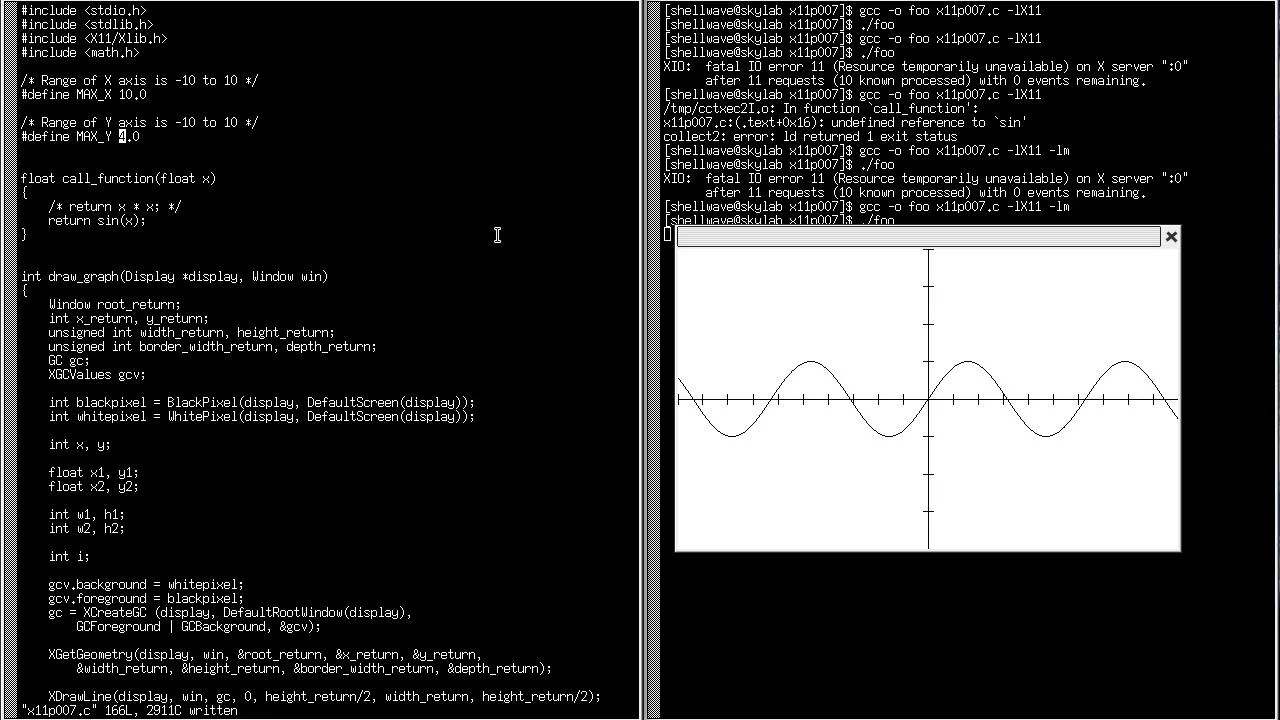This screenshot has height=720, width=1280.
Task: Click the line 'Window root_return;'
Action: [115, 305]
